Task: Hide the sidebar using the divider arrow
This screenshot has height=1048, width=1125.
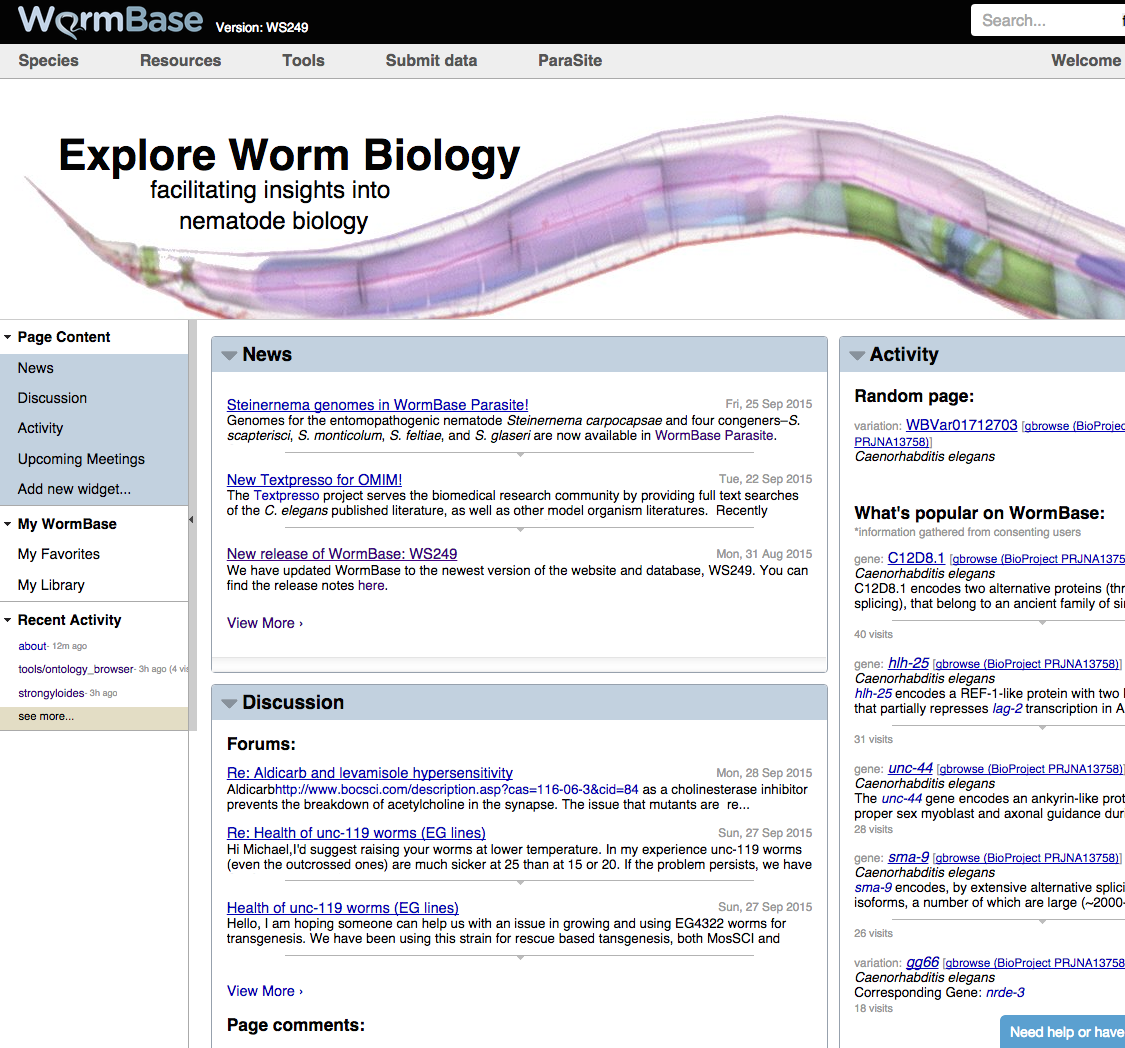Action: point(191,520)
